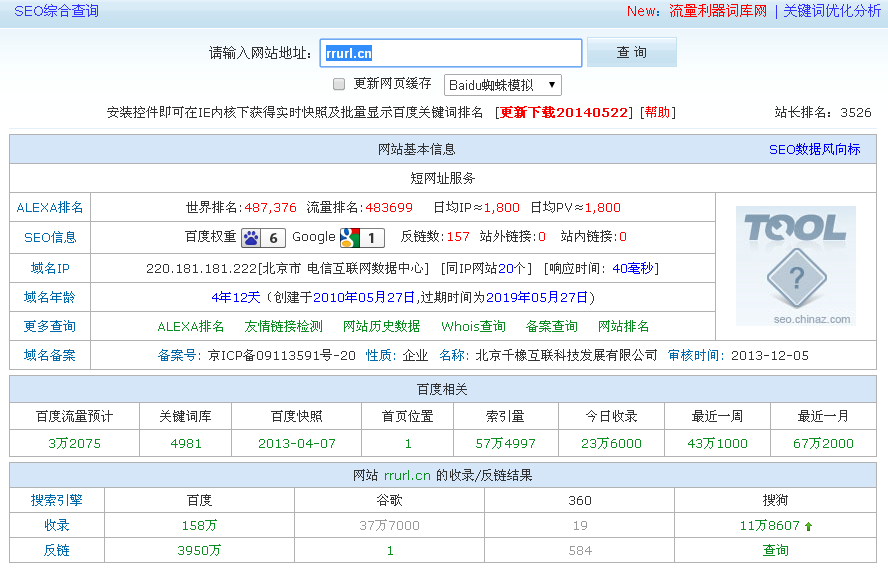
Task: Focus the website address input field
Action: (x=450, y=53)
